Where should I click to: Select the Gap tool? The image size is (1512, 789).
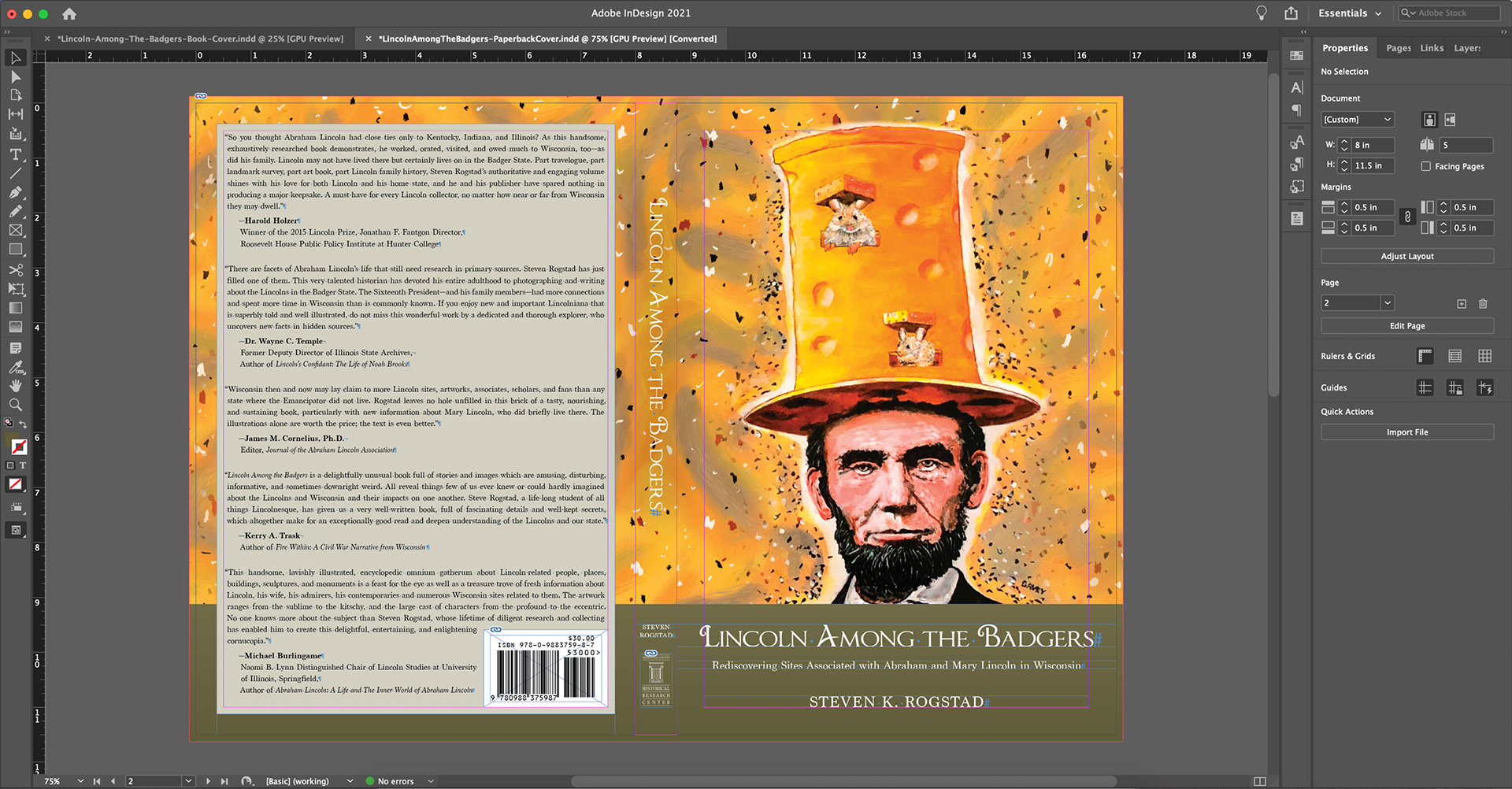pos(15,114)
